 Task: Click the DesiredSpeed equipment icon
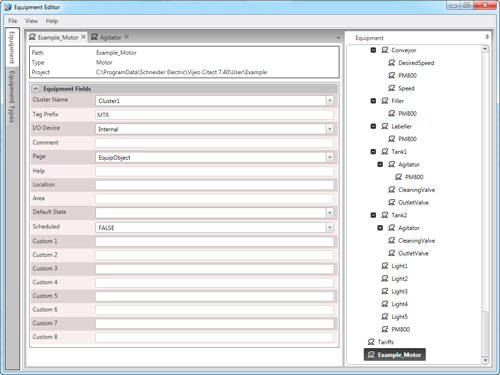click(x=391, y=63)
